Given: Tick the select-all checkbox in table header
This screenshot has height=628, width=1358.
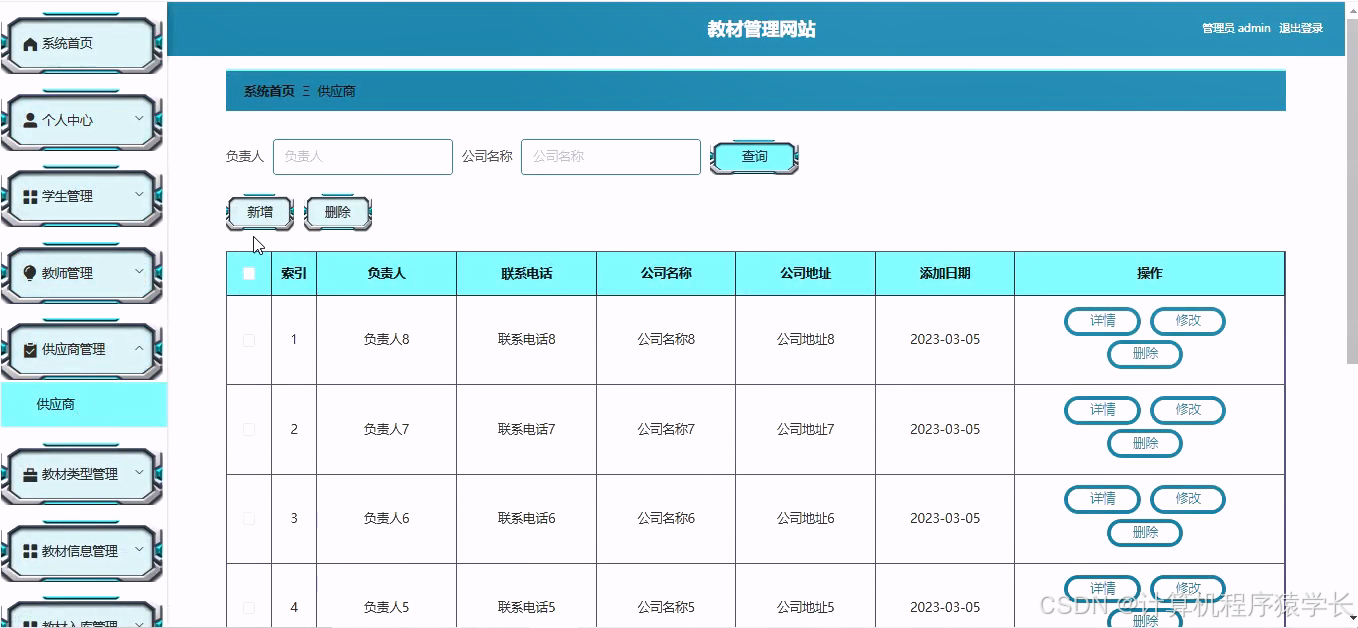Looking at the screenshot, I should tap(249, 273).
